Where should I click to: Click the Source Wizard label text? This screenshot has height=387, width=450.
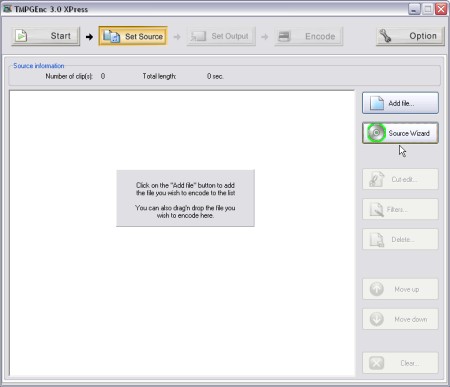(x=409, y=133)
